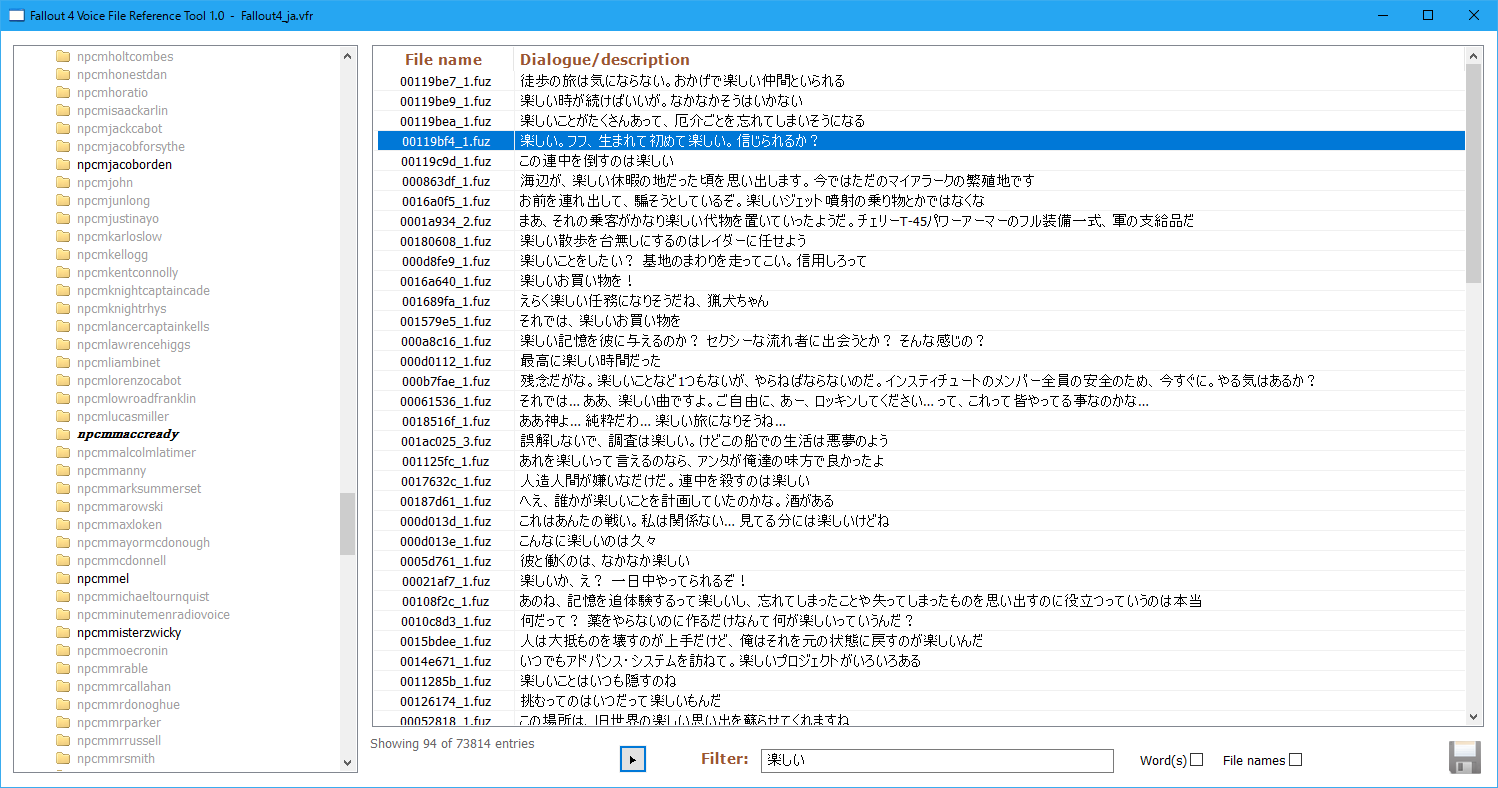Select the npcmmanny folder icon
Image resolution: width=1498 pixels, height=788 pixels.
[x=63, y=471]
